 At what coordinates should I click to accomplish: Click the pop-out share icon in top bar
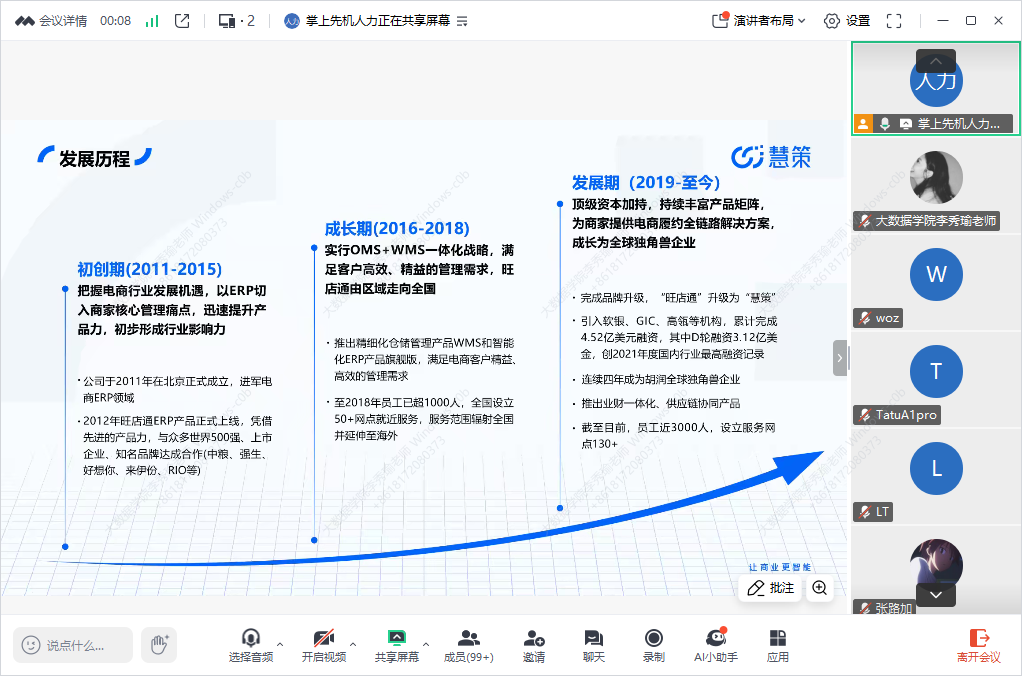coord(182,20)
